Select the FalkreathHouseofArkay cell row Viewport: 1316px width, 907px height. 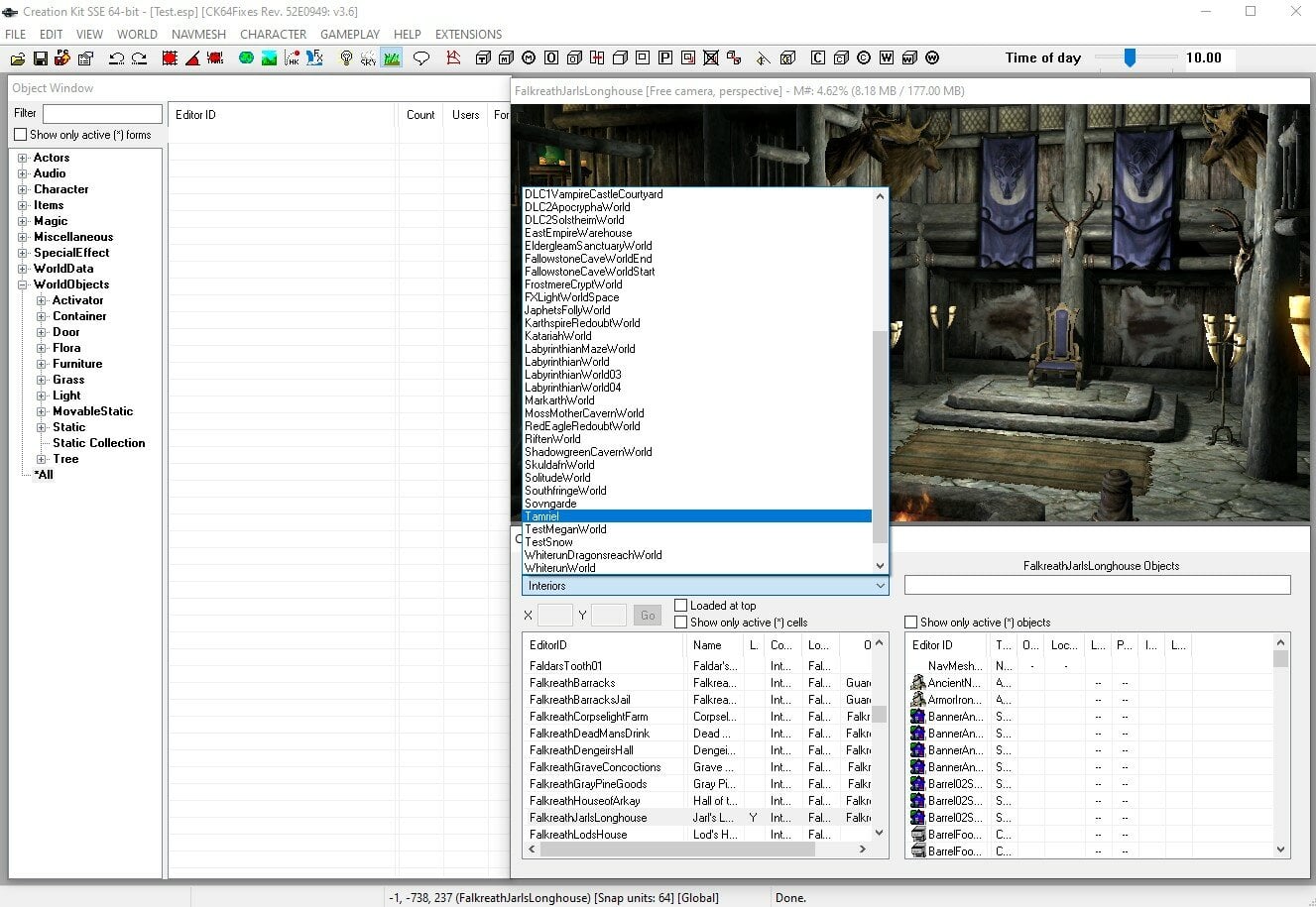pos(697,801)
